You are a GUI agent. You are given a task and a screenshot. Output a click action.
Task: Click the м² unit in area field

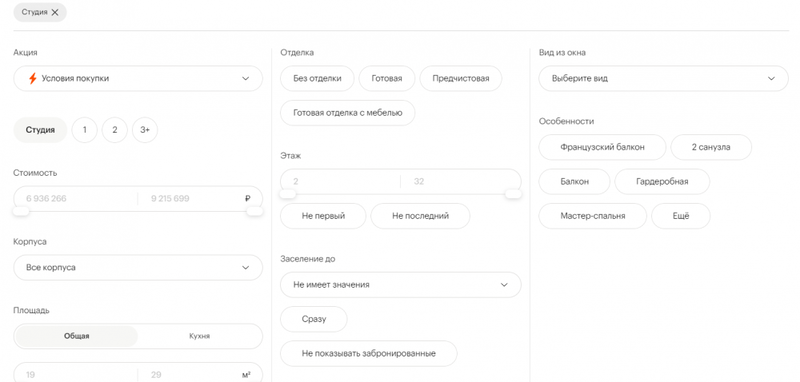click(246, 374)
